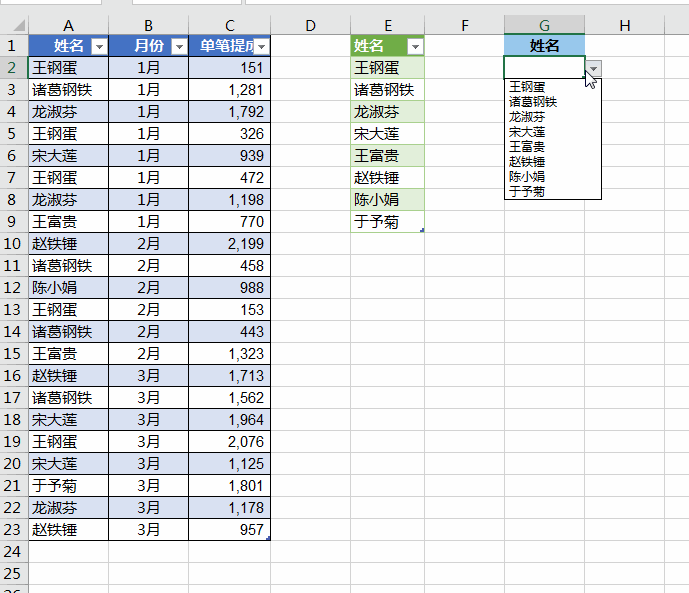Click cell E7 containing 赵铁锤
This screenshot has height=593, width=689.
click(x=388, y=177)
